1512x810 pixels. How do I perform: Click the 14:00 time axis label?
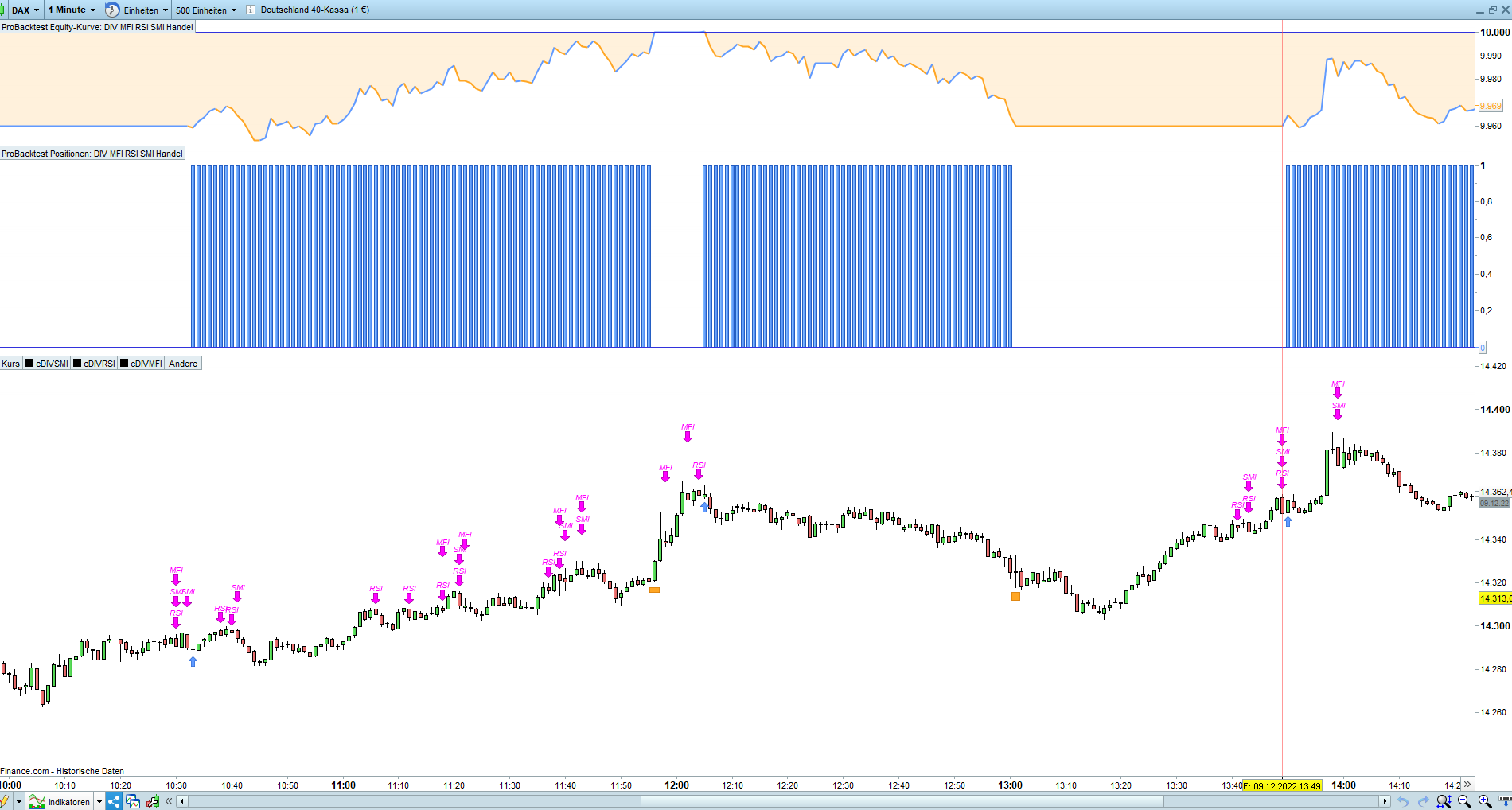click(1343, 785)
